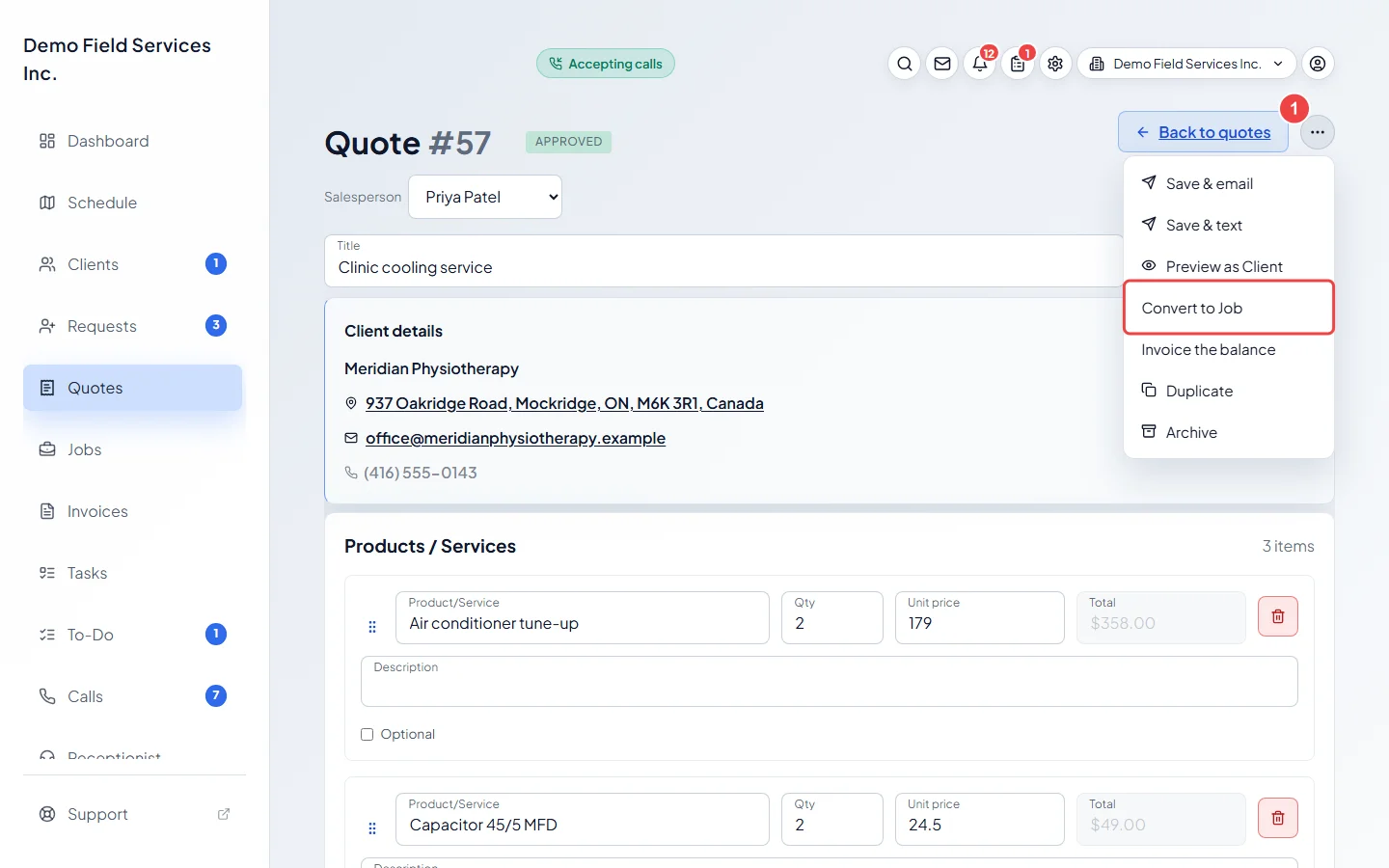Image resolution: width=1389 pixels, height=868 pixels.
Task: Click the To-Do checklist icon in sidebar
Action: 47,635
